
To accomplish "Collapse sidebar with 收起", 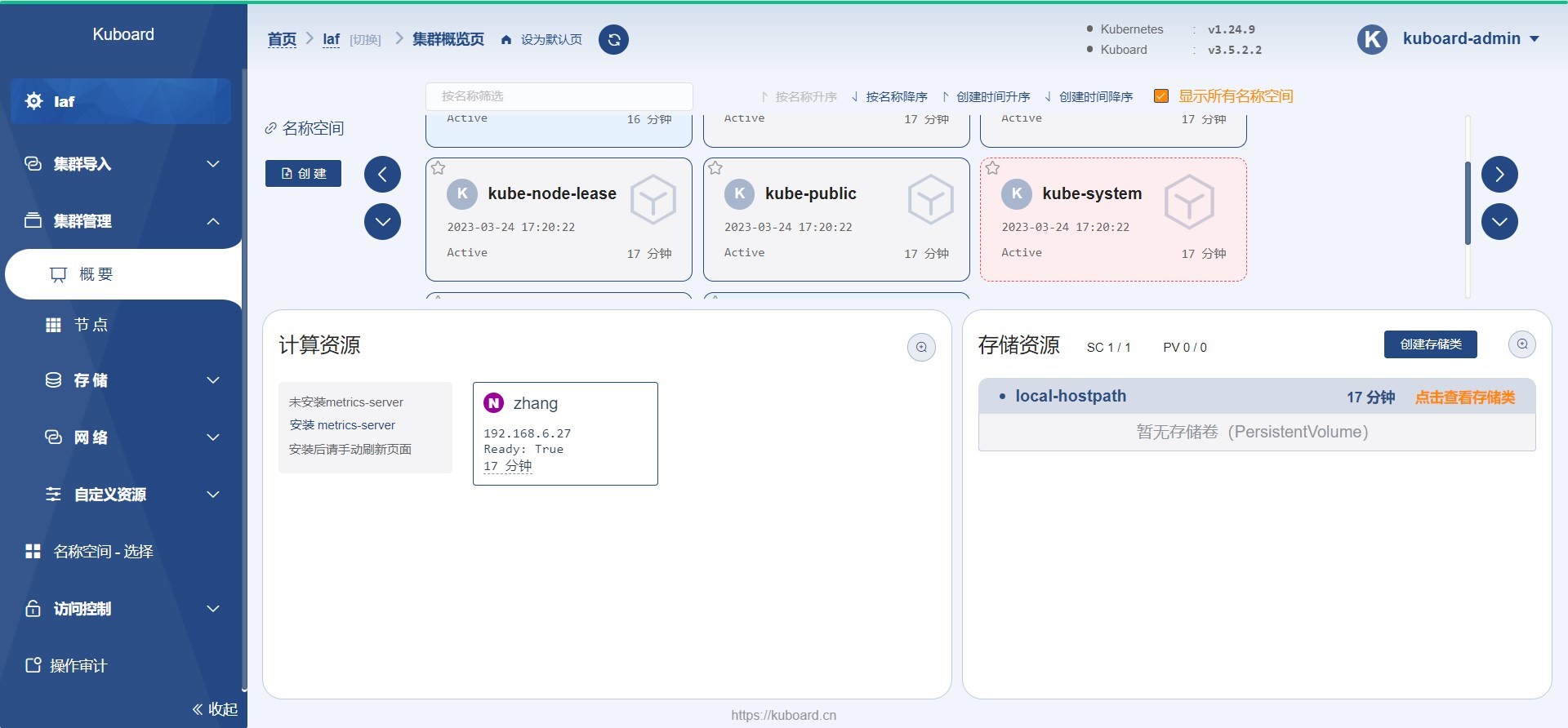I will coord(215,709).
